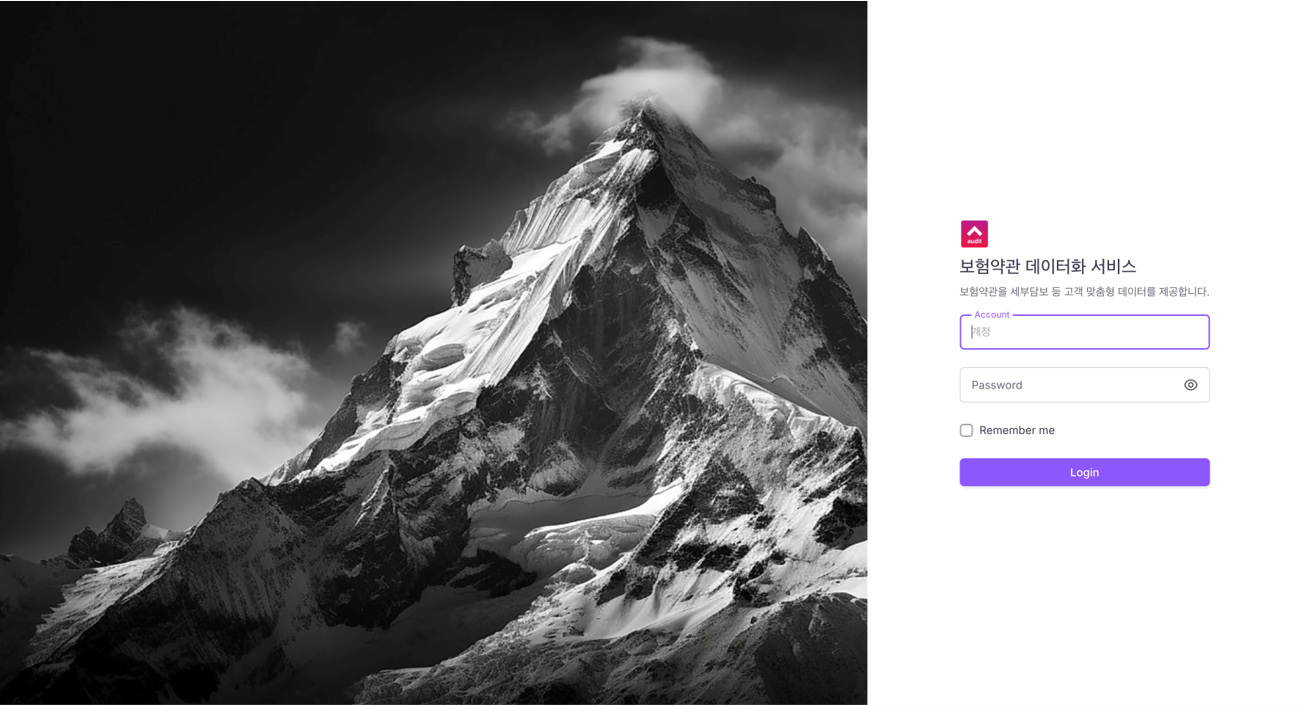
Task: Click the Login text on the button
Action: tap(1084, 472)
